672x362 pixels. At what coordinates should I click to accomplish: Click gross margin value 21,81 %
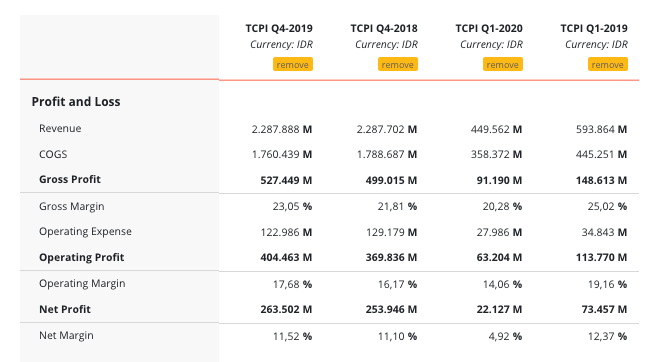click(x=397, y=206)
